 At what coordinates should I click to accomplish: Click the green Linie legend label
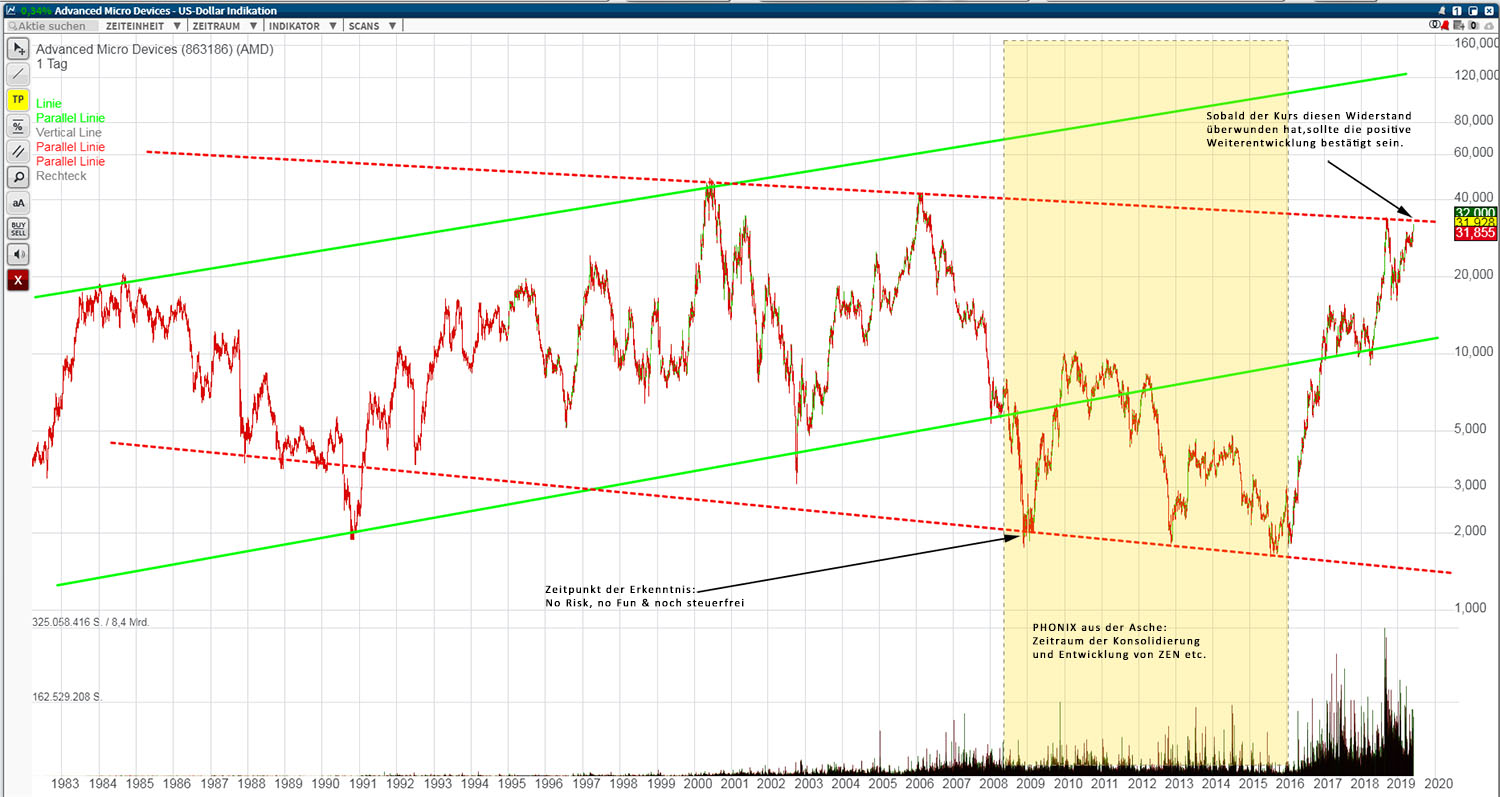tap(48, 103)
